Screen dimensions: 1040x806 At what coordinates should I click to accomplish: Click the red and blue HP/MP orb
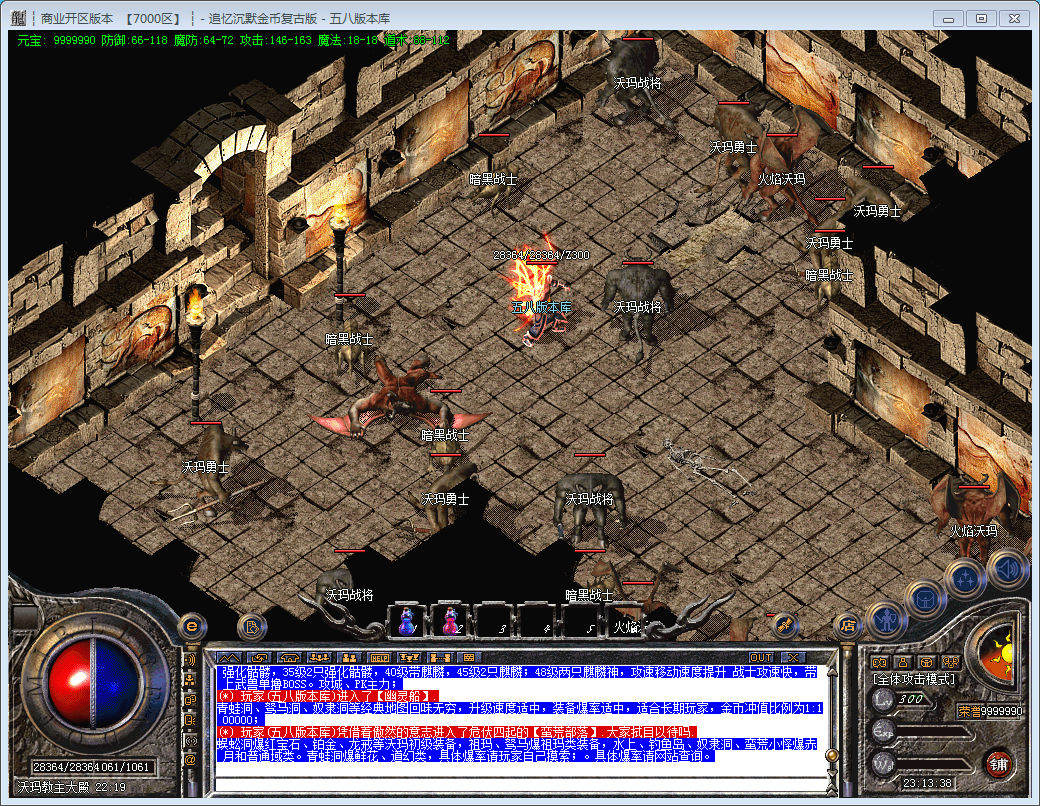pos(92,683)
